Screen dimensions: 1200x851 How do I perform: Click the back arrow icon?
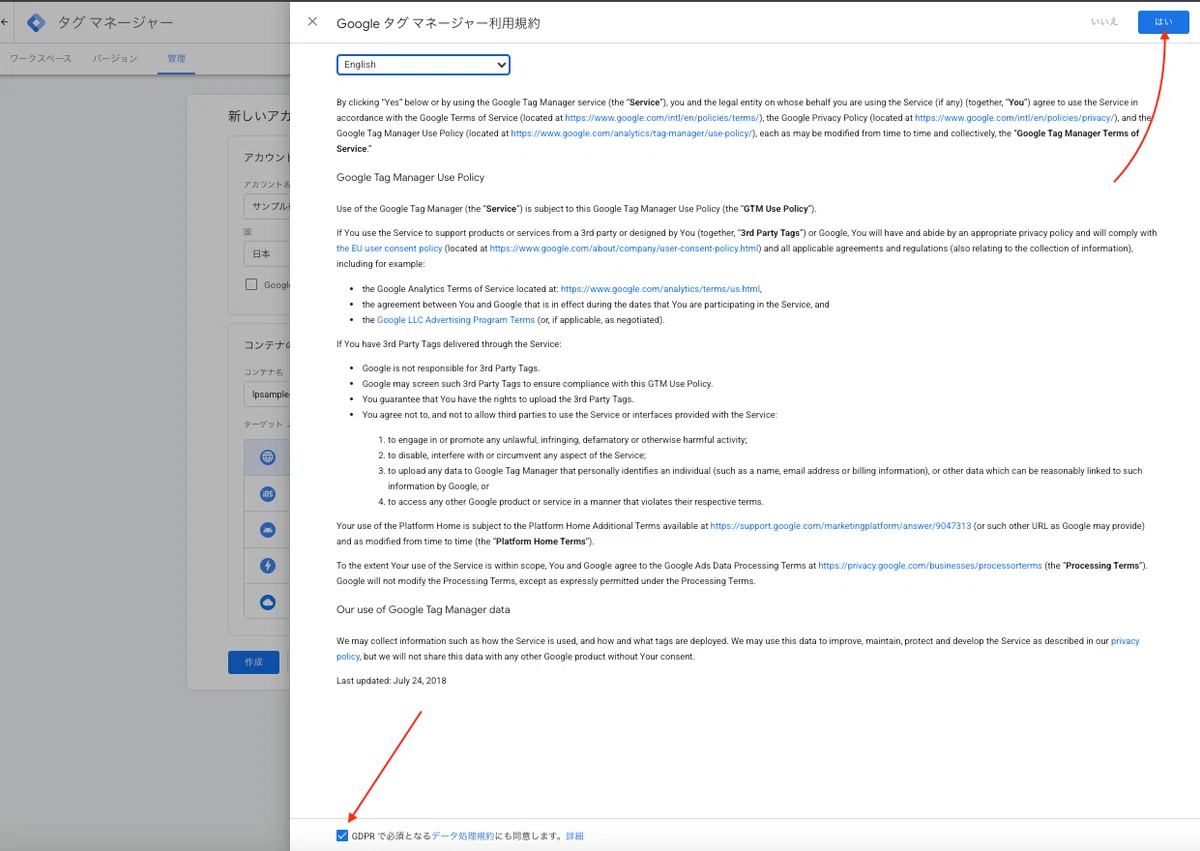point(5,22)
